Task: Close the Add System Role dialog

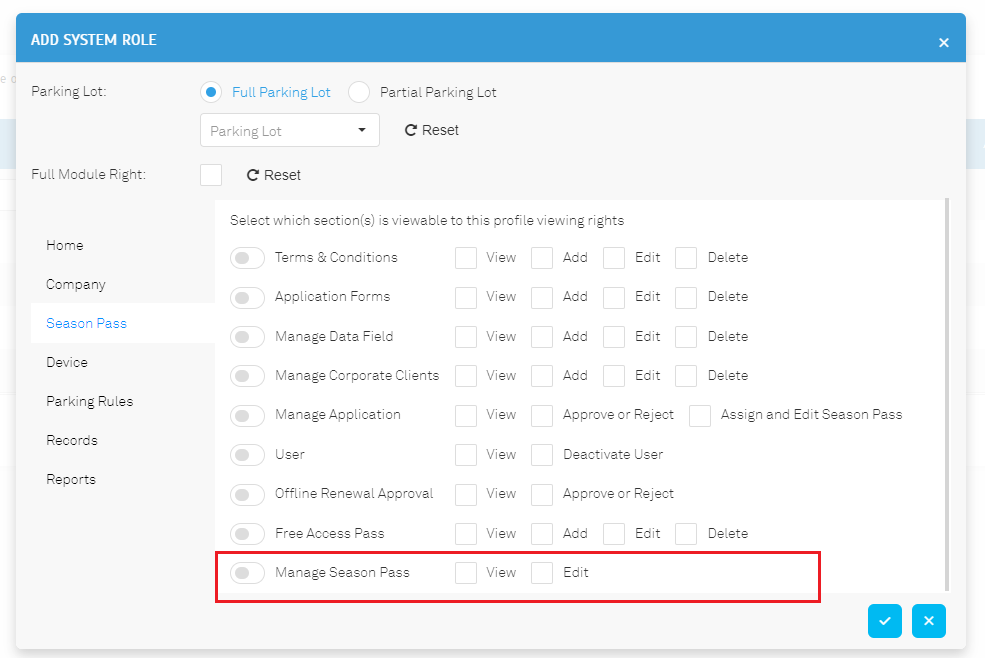Action: [x=944, y=43]
